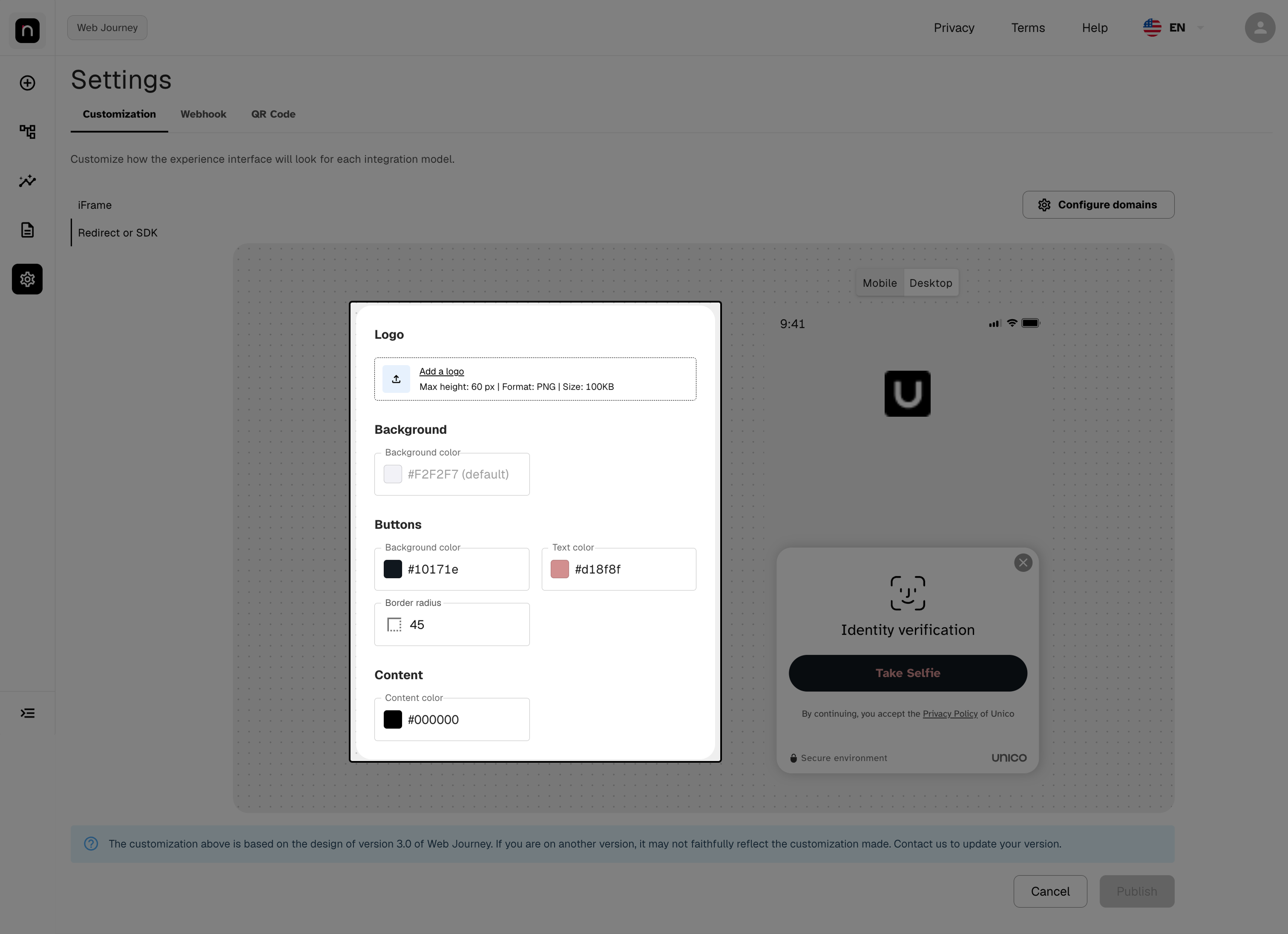Screen dimensions: 1288x934
Task: Click the border radius corner icon
Action: pos(394,625)
